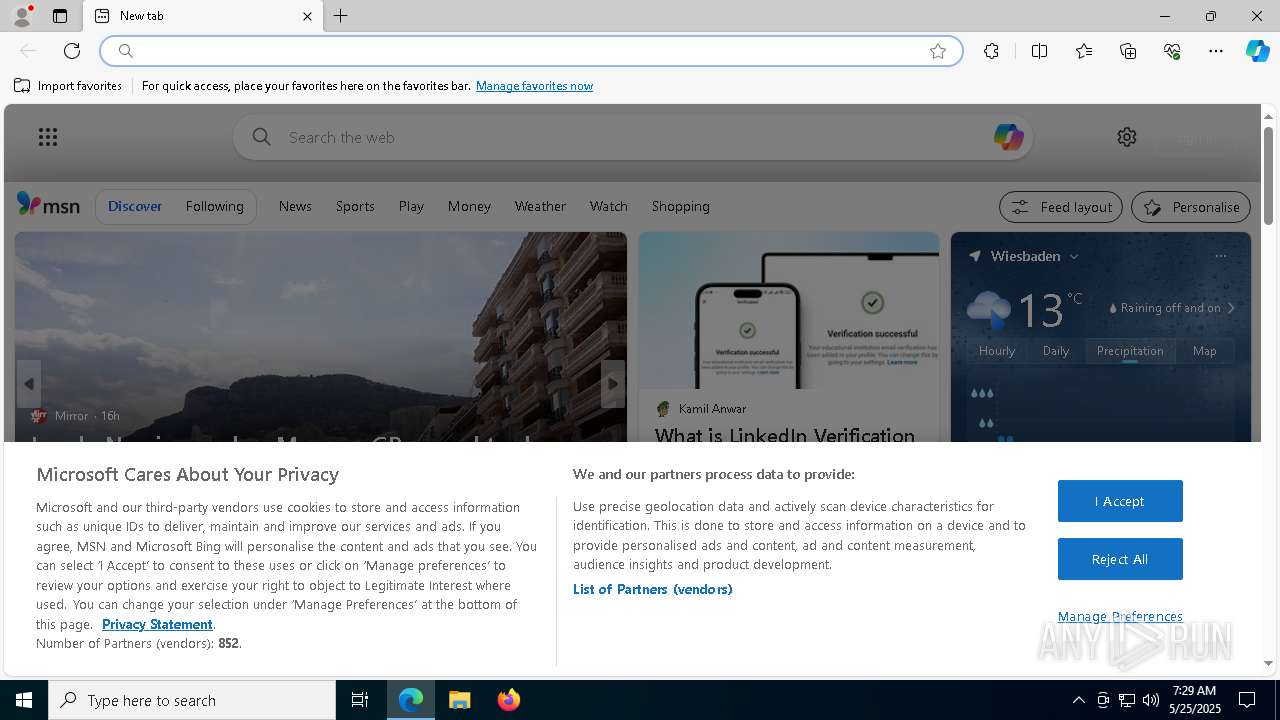Image resolution: width=1280 pixels, height=720 pixels.
Task: Toggle split screen view
Action: click(1039, 51)
